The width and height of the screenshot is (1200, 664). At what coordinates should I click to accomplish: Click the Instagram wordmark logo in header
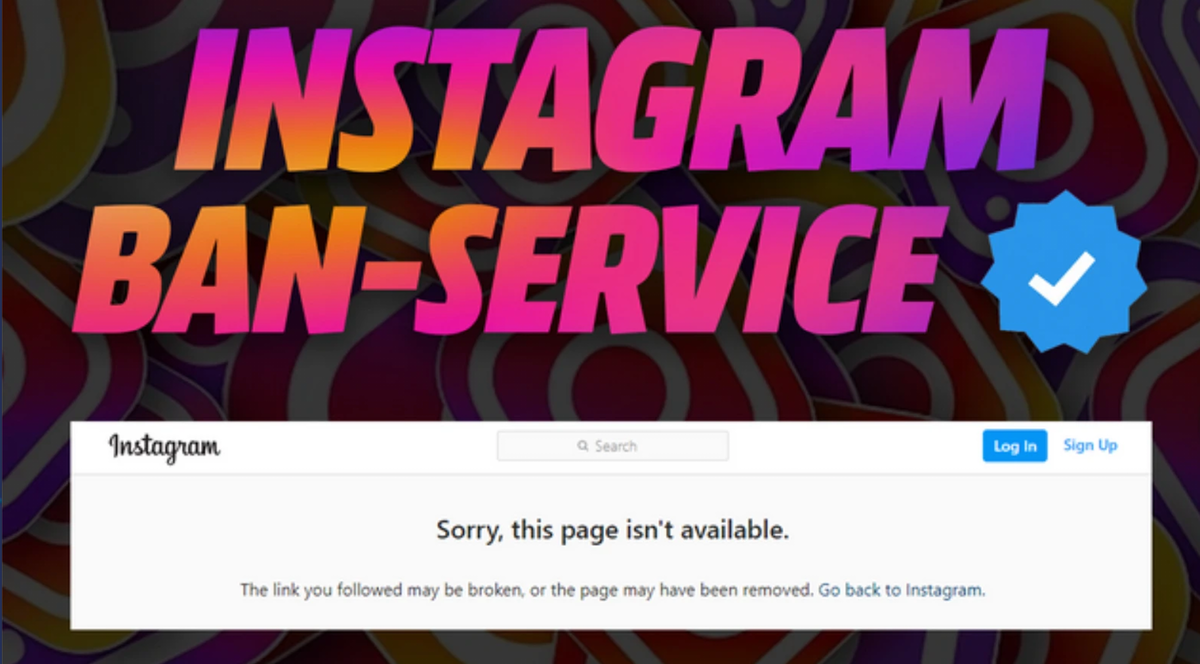point(164,447)
